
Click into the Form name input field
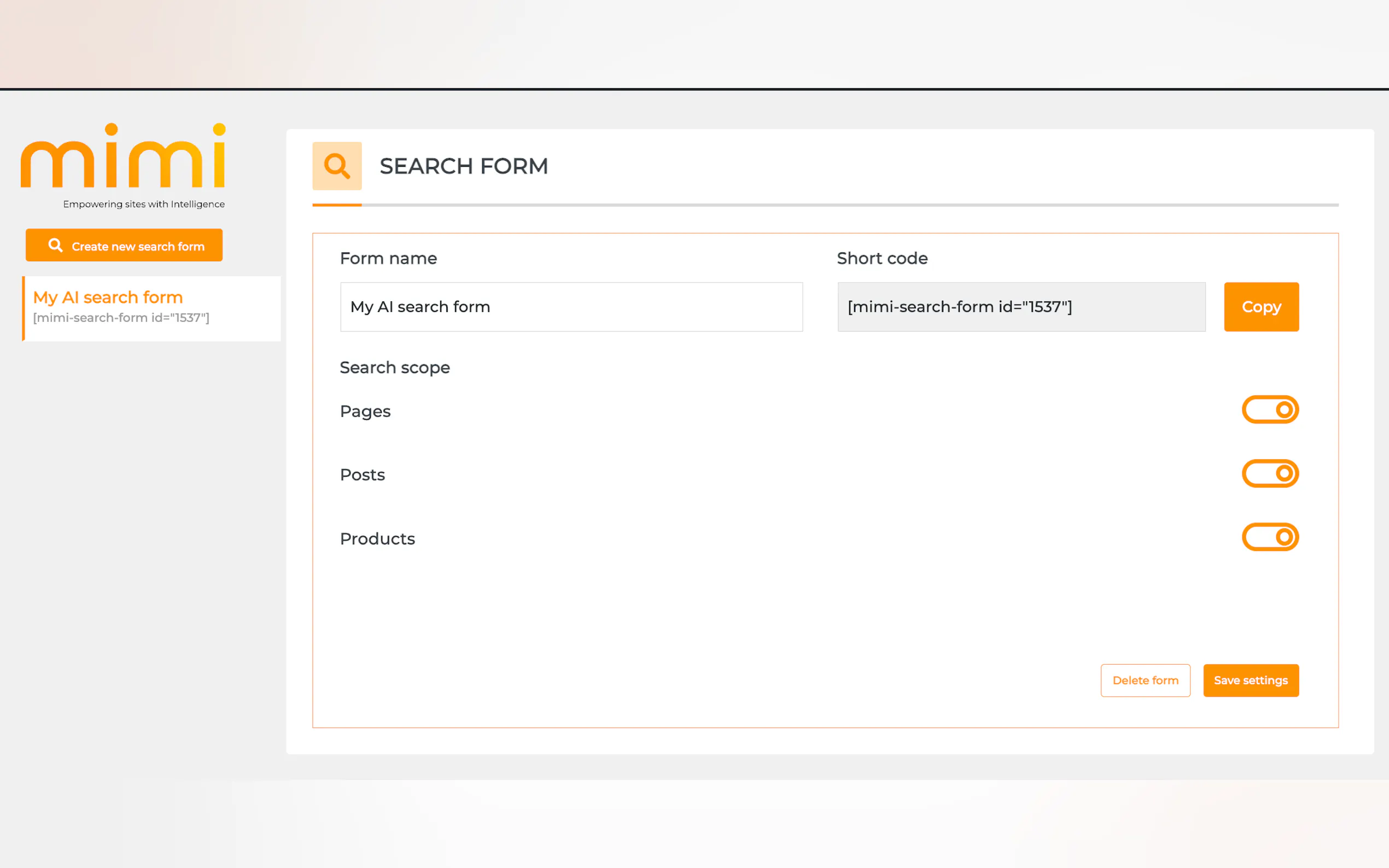click(x=571, y=307)
